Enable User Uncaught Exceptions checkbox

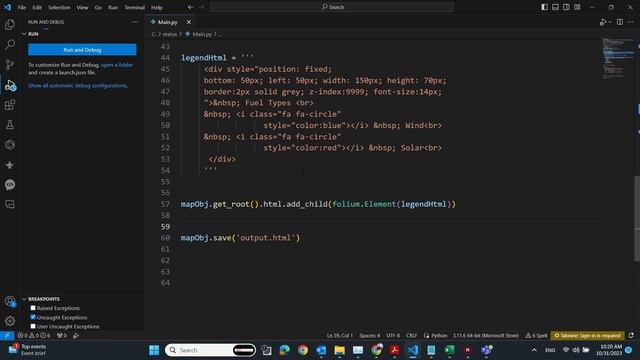coord(33,326)
